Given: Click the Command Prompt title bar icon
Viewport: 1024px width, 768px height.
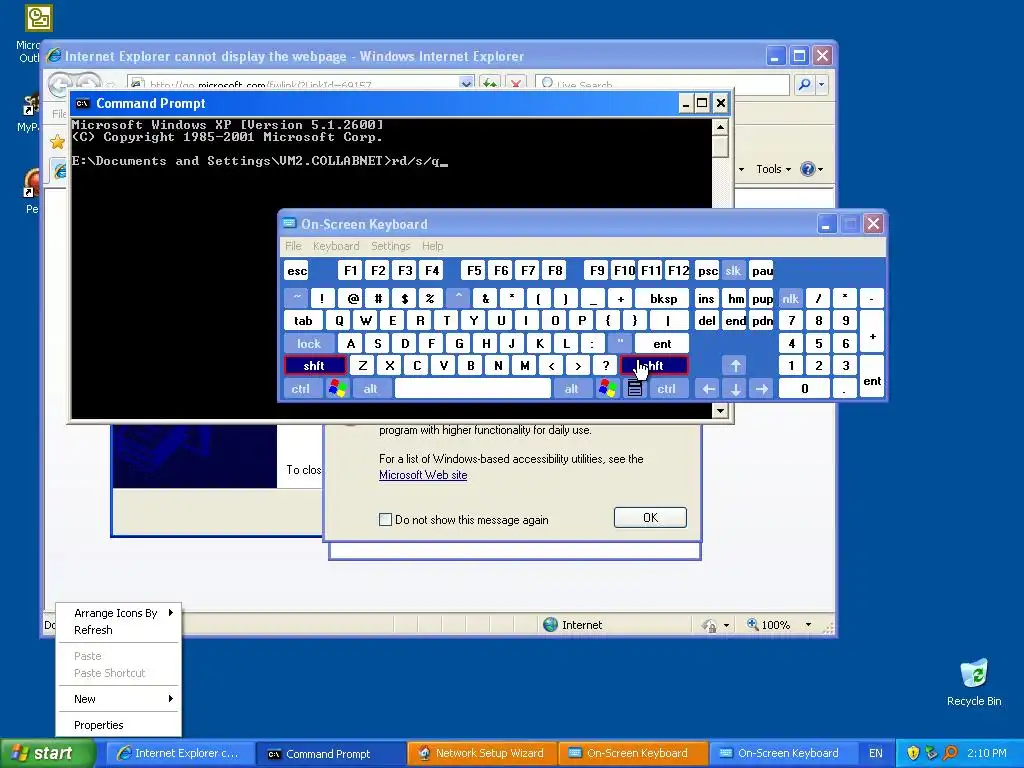Looking at the screenshot, I should coord(83,103).
